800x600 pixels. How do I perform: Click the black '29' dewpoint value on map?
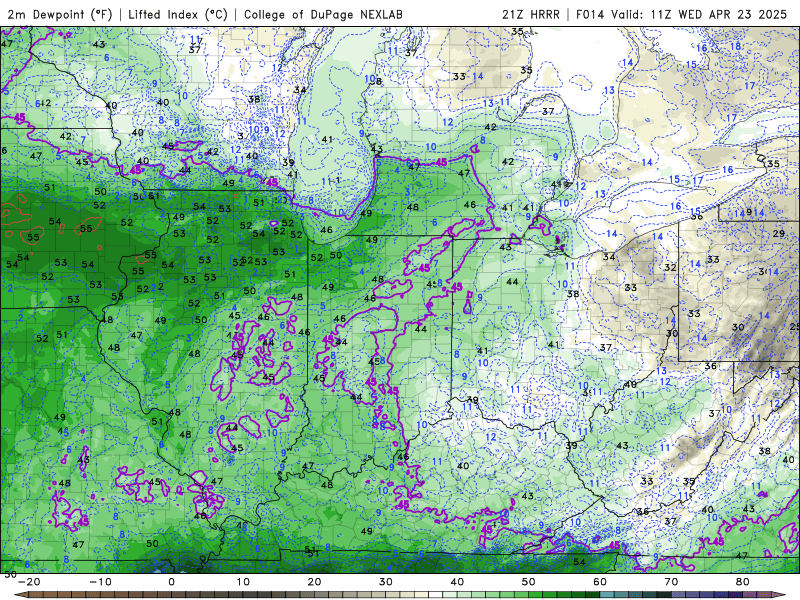pyautogui.click(x=779, y=233)
